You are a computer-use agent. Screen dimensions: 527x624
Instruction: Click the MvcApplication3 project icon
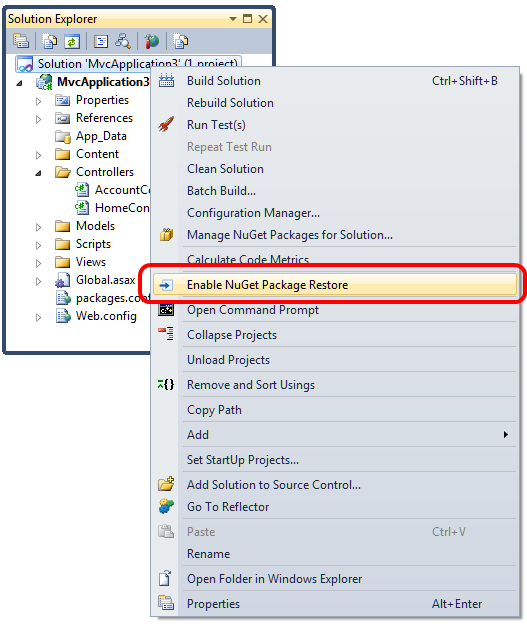tap(44, 82)
